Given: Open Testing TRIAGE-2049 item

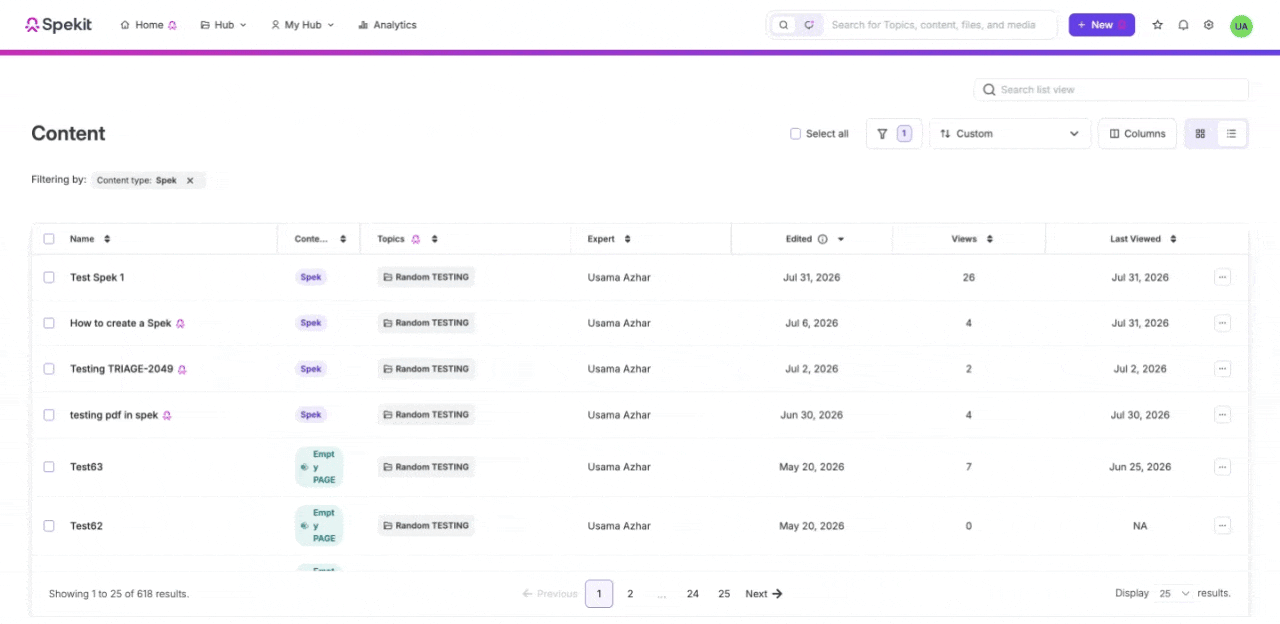Looking at the screenshot, I should coord(122,369).
